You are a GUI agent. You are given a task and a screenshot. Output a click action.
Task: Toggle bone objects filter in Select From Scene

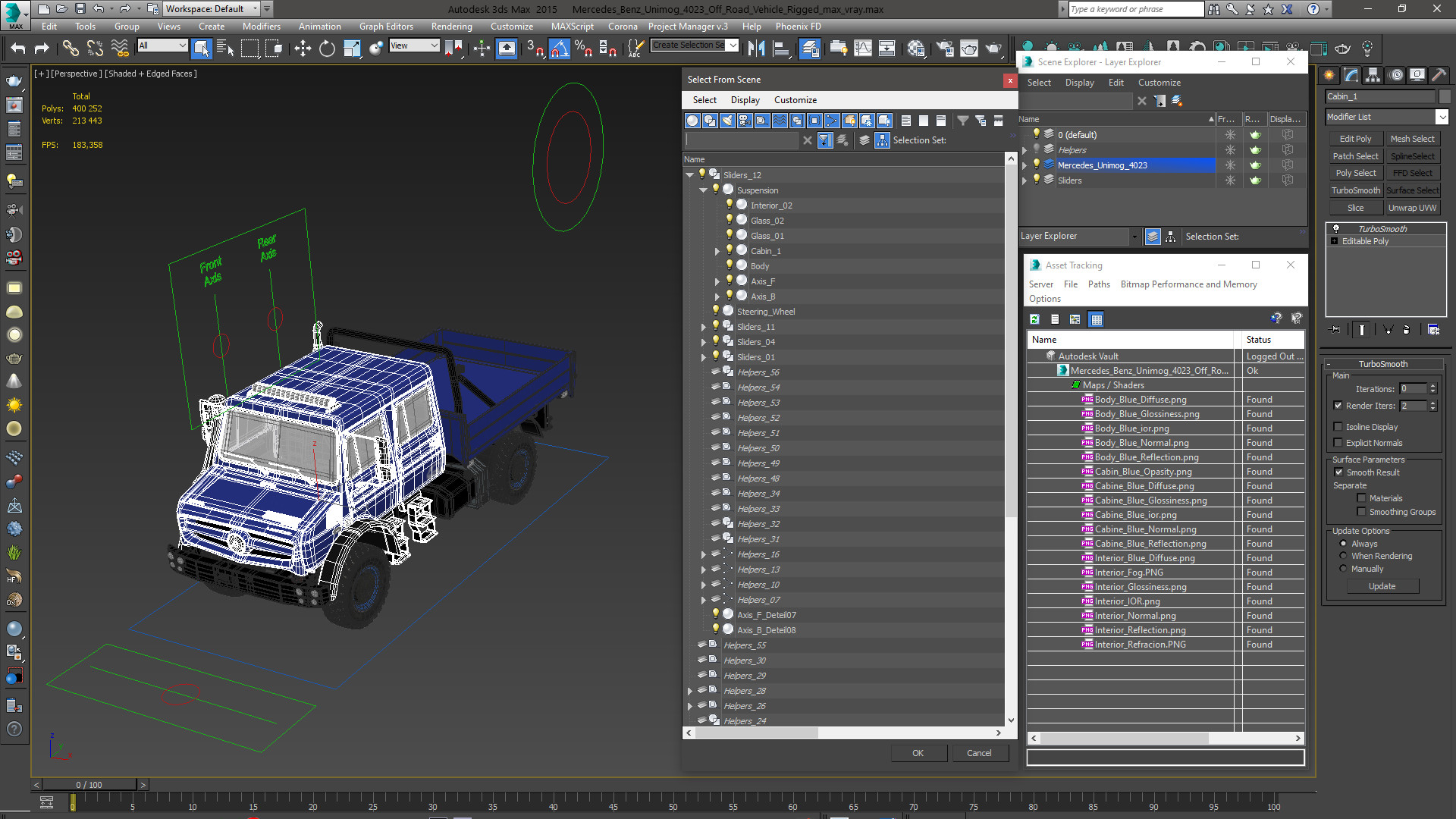click(832, 121)
